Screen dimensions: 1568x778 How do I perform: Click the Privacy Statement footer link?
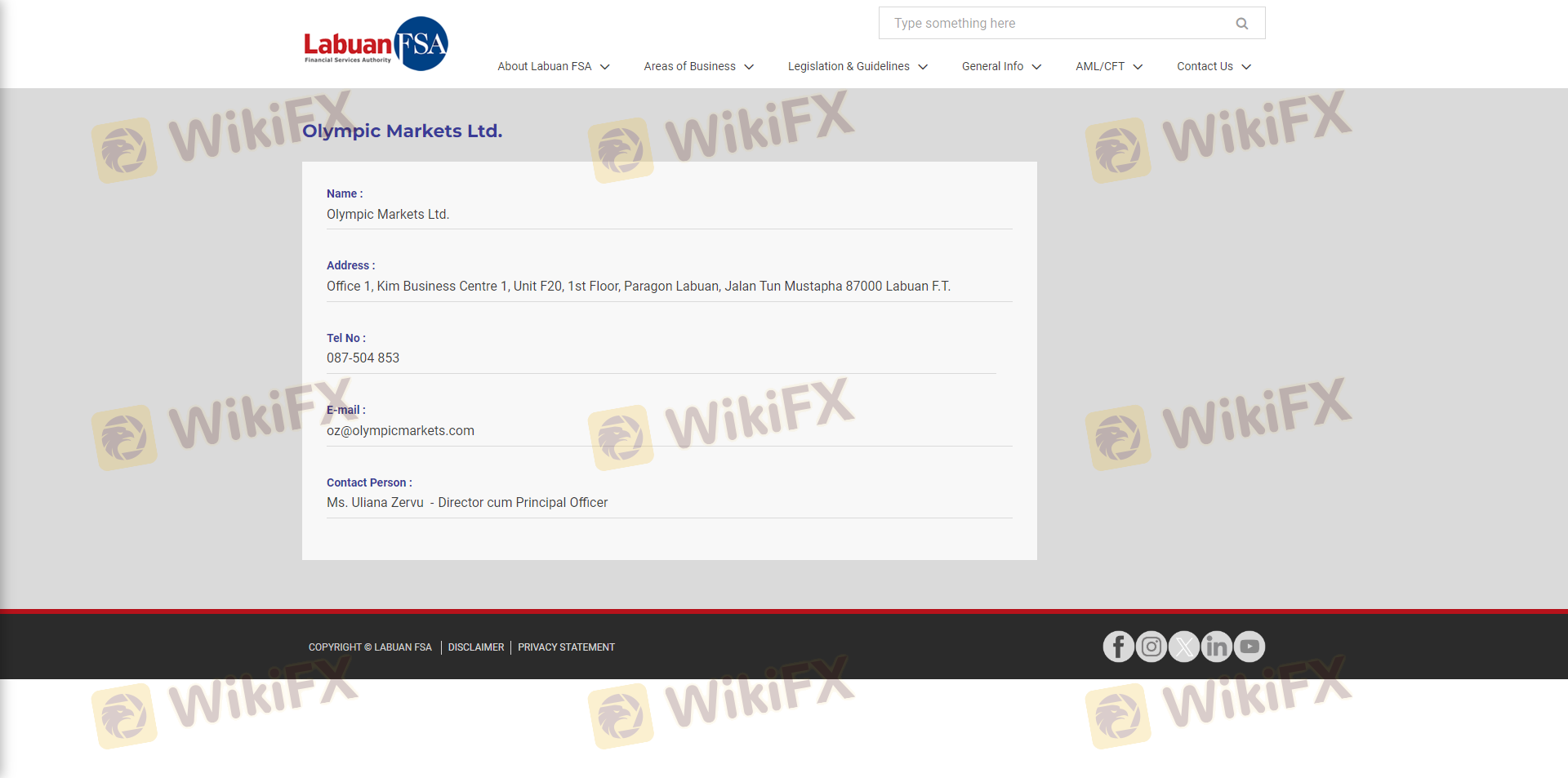[x=566, y=647]
